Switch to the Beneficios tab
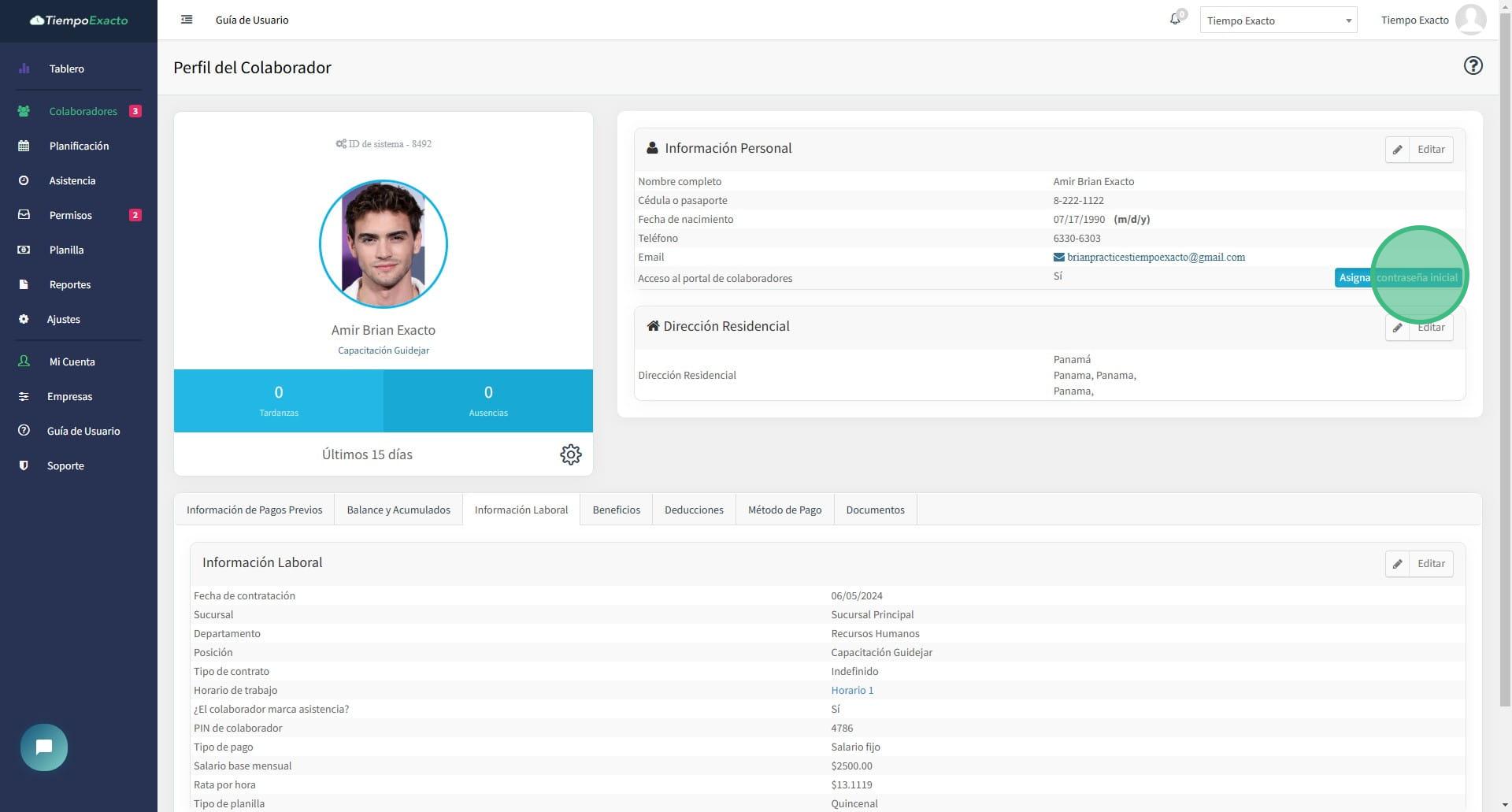1512x812 pixels. tap(616, 510)
